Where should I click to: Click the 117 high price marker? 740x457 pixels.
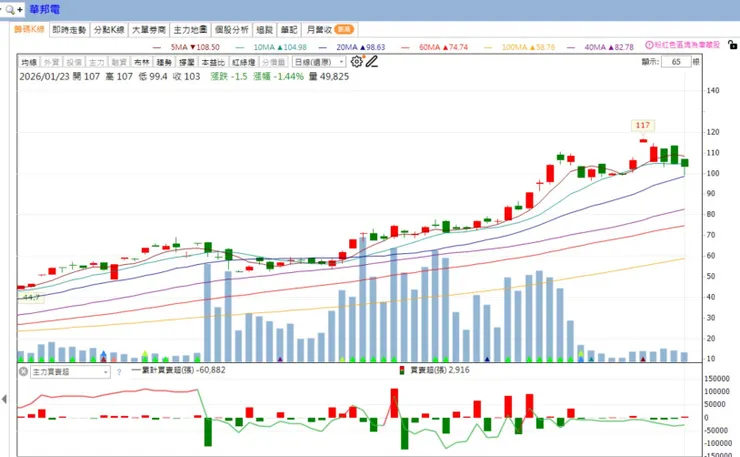[643, 125]
